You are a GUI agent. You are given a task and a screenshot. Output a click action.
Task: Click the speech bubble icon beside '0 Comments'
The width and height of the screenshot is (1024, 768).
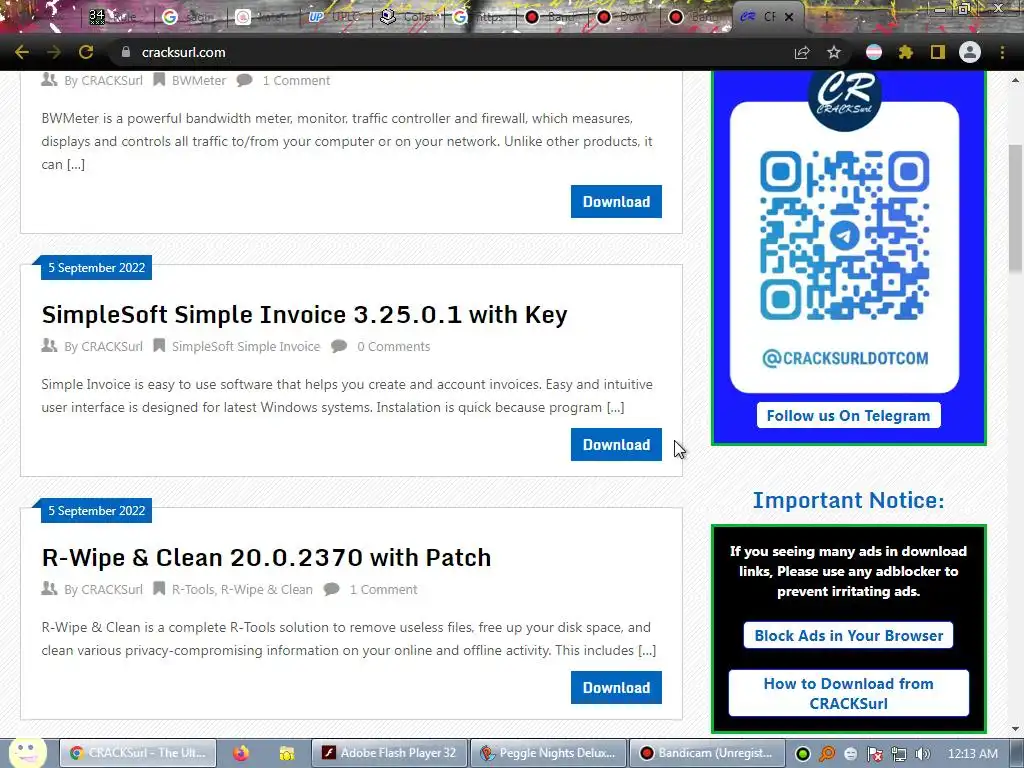(x=339, y=345)
